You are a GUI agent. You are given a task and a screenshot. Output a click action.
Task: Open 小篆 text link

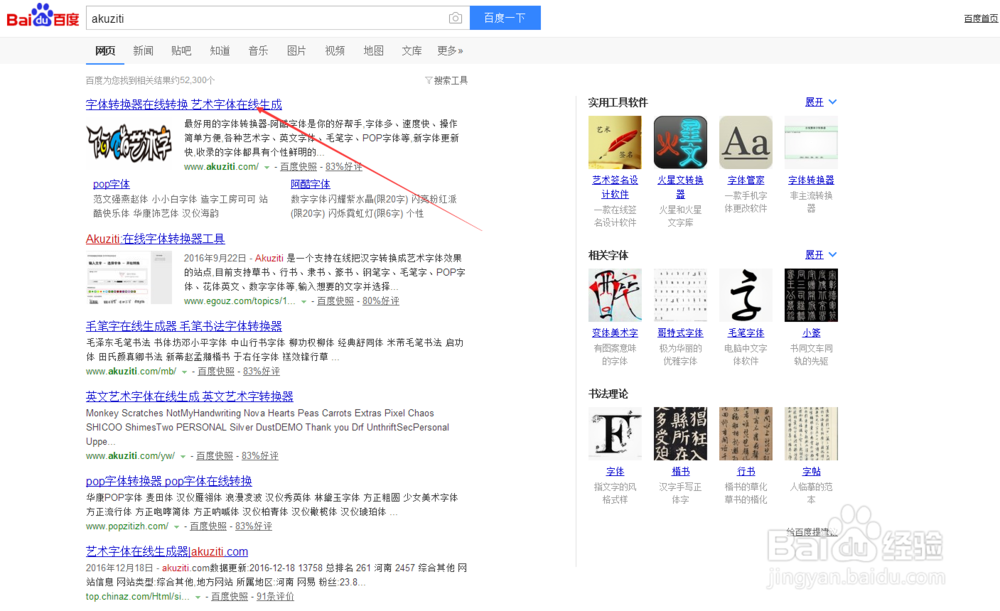point(811,332)
